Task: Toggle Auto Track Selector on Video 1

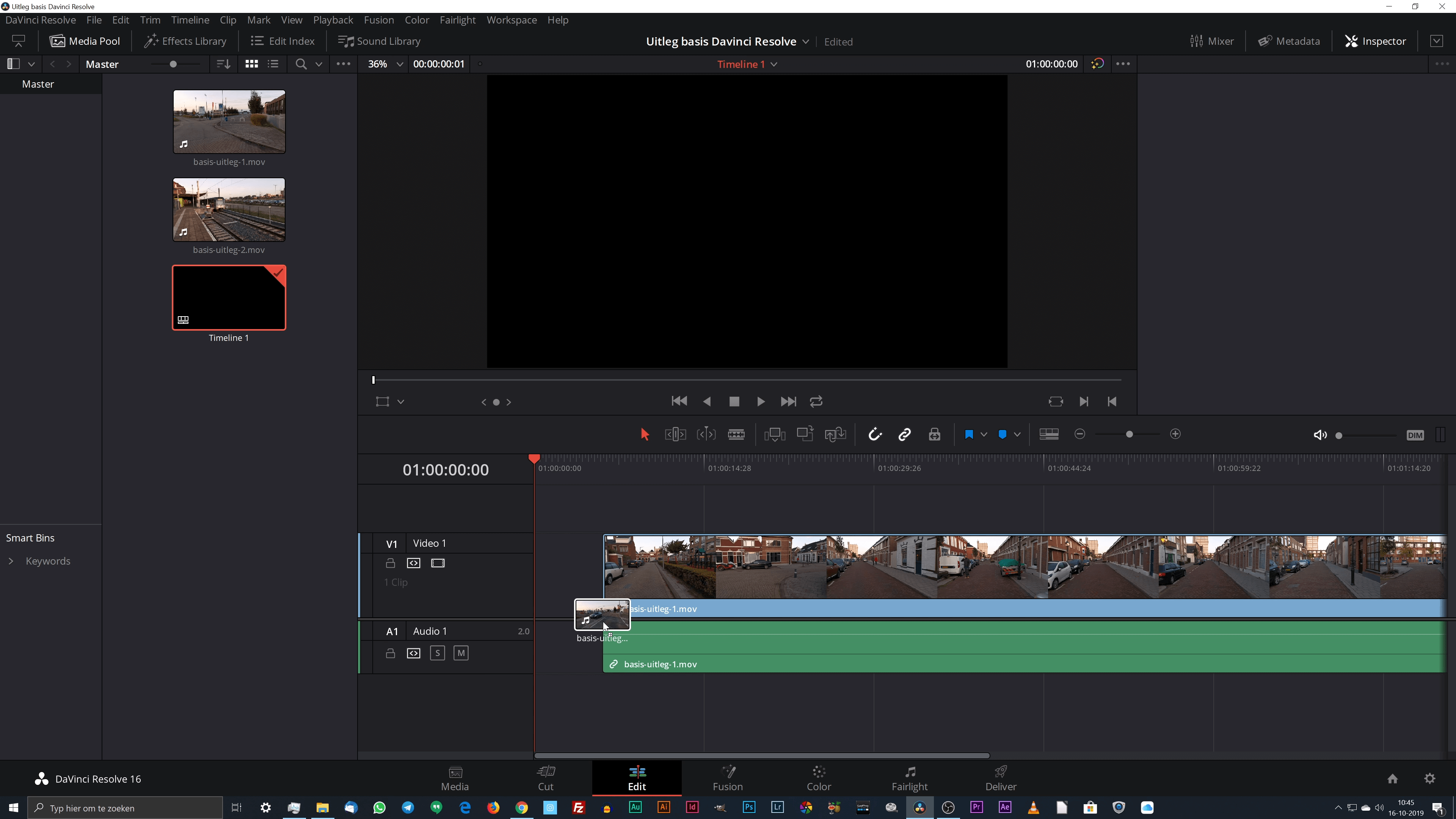Action: [414, 563]
